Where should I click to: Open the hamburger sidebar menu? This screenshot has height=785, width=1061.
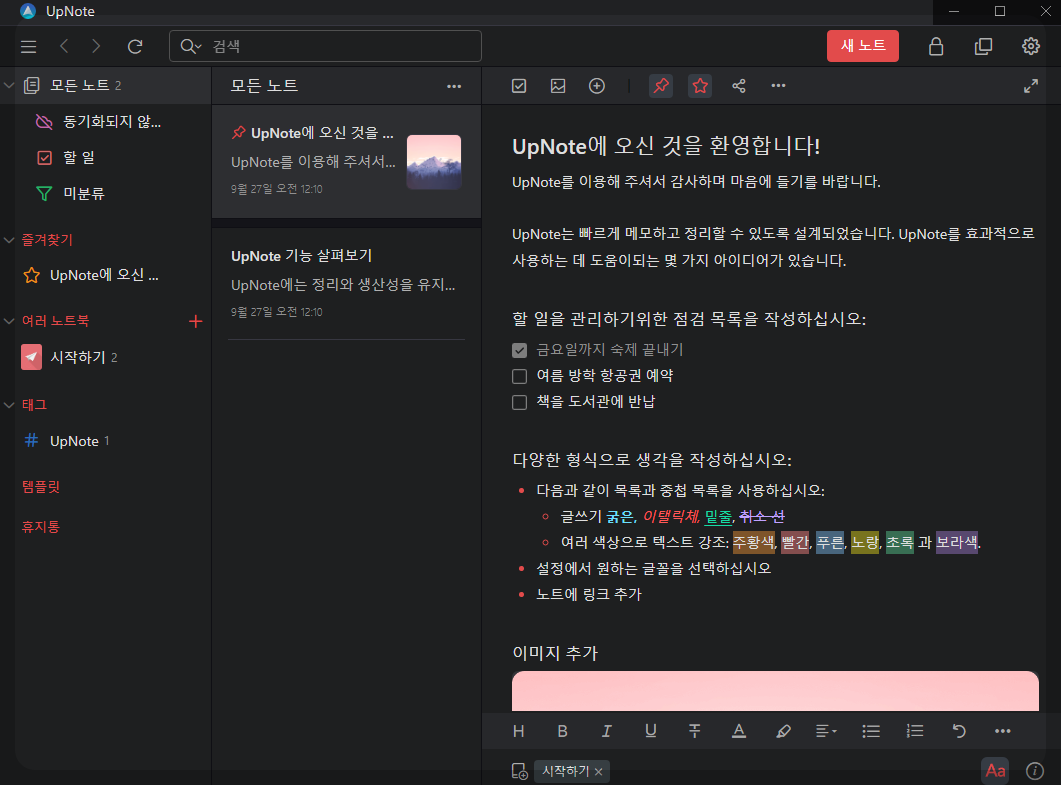[28, 47]
